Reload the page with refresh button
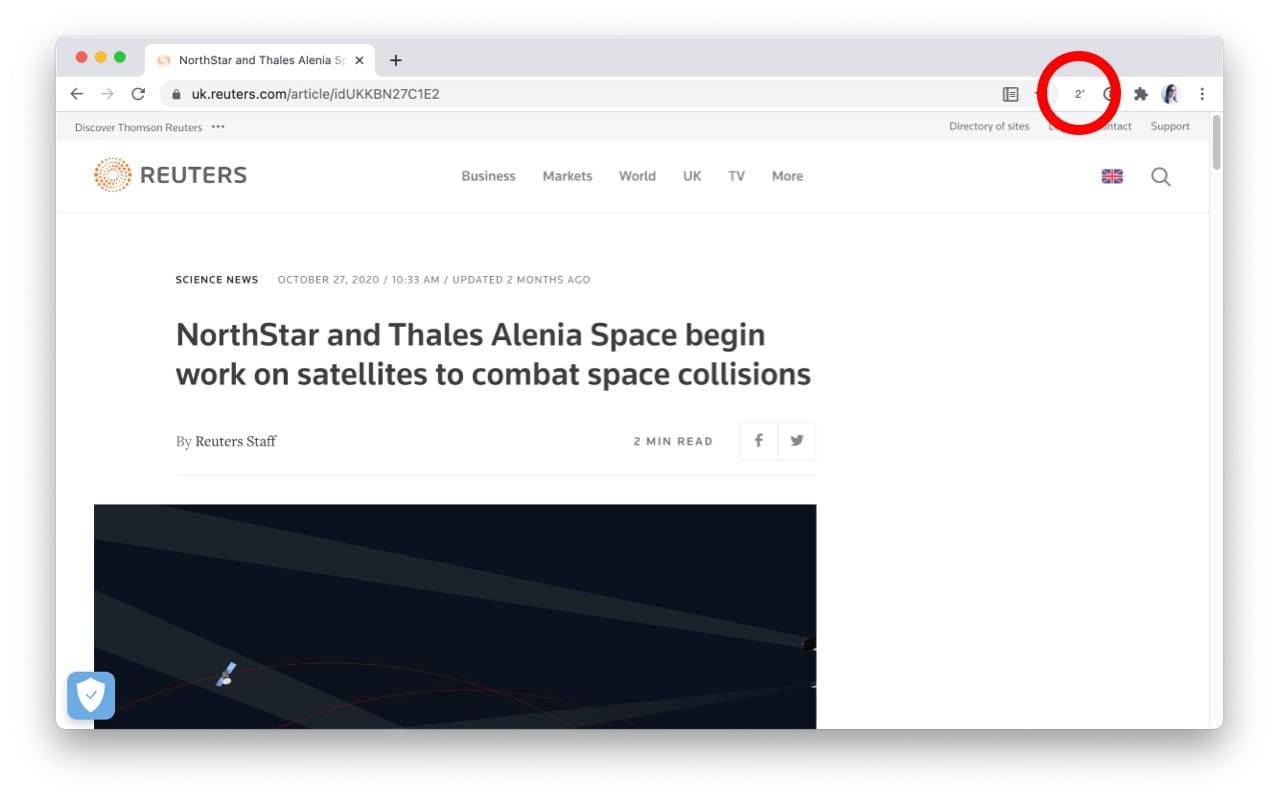This screenshot has height=800, width=1280. [x=138, y=94]
